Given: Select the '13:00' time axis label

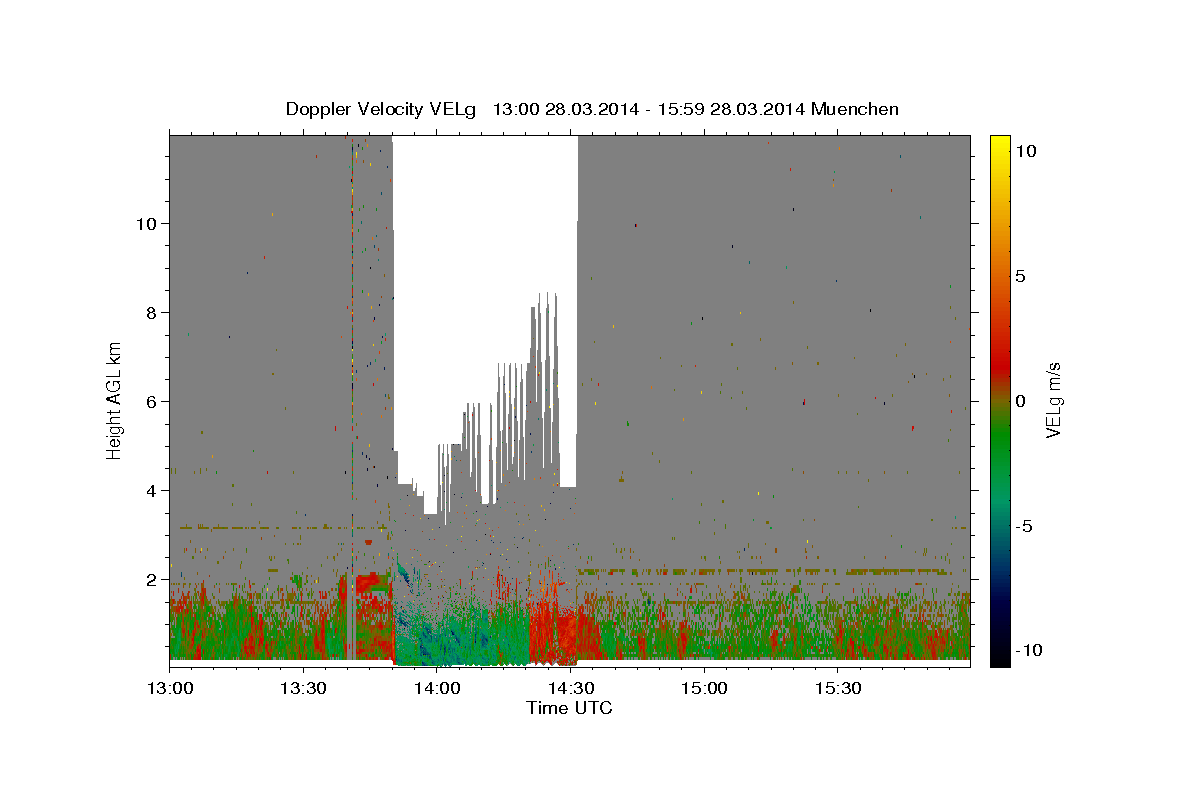Looking at the screenshot, I should point(170,688).
